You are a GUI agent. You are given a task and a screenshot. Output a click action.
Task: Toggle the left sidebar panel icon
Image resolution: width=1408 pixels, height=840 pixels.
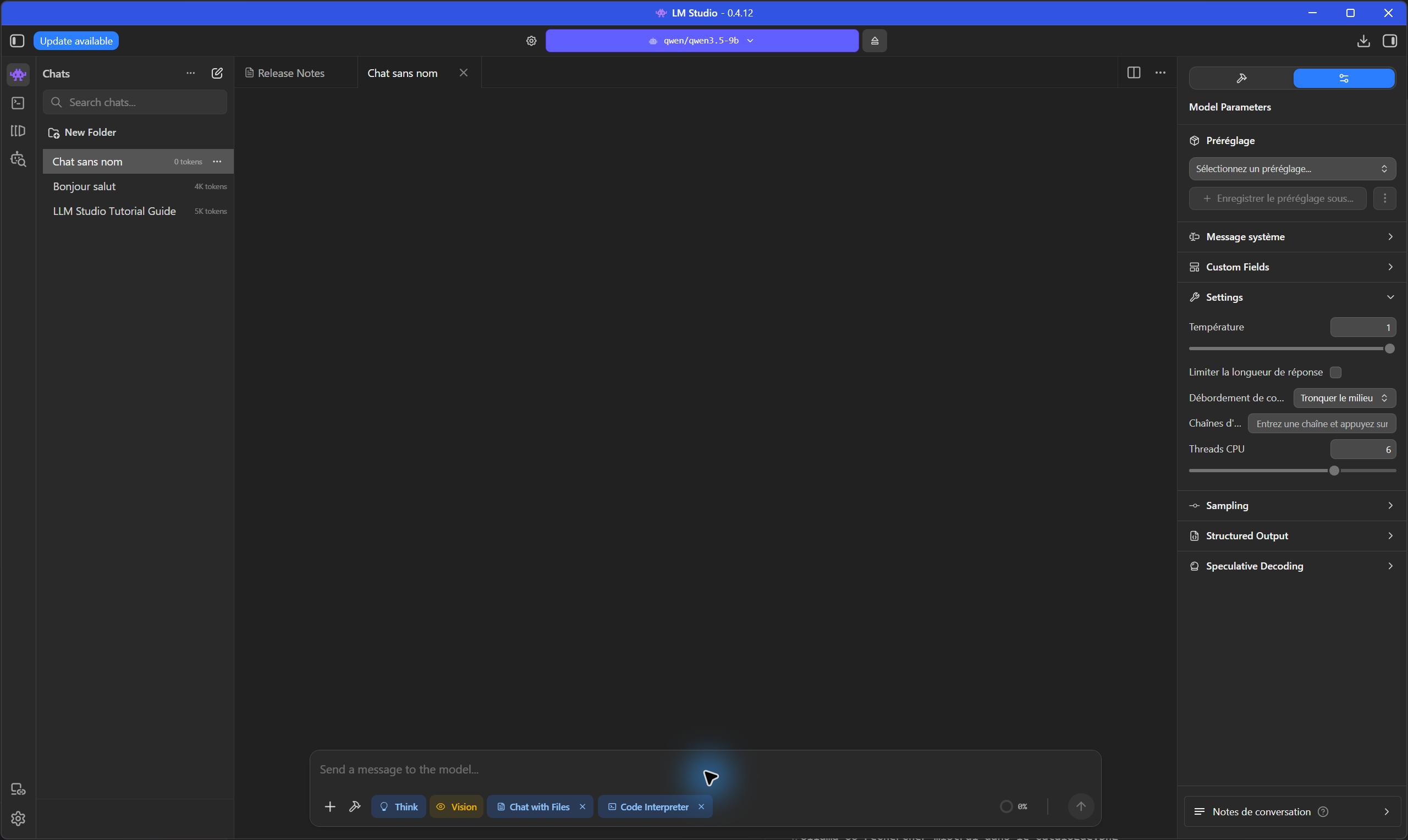17,41
